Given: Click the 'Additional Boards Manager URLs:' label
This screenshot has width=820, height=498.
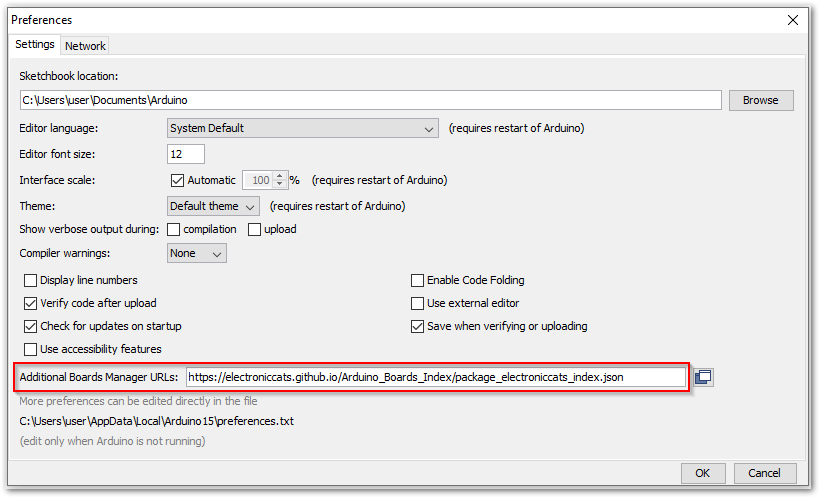Looking at the screenshot, I should [x=99, y=377].
